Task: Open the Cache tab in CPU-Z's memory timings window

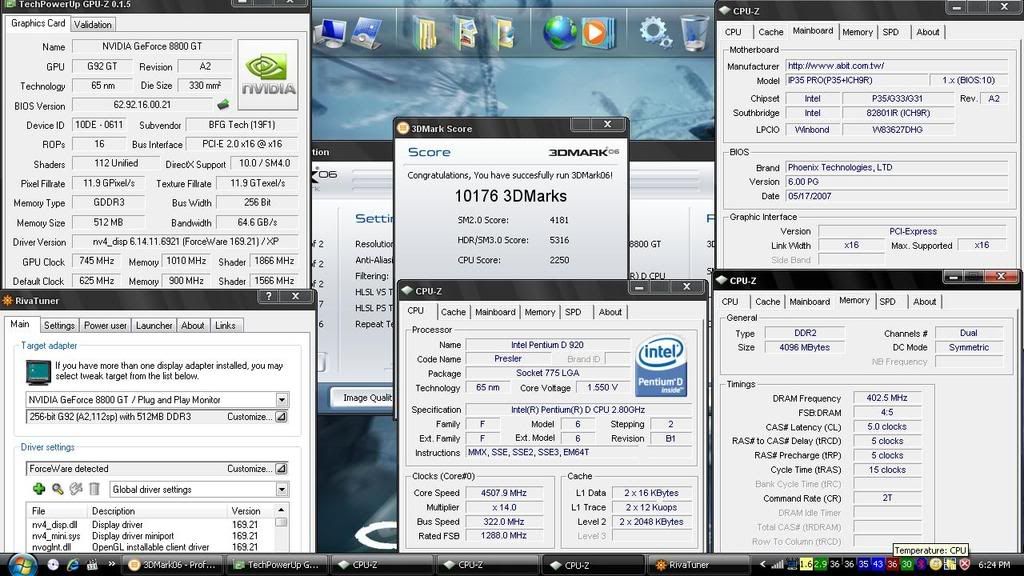Action: point(767,302)
